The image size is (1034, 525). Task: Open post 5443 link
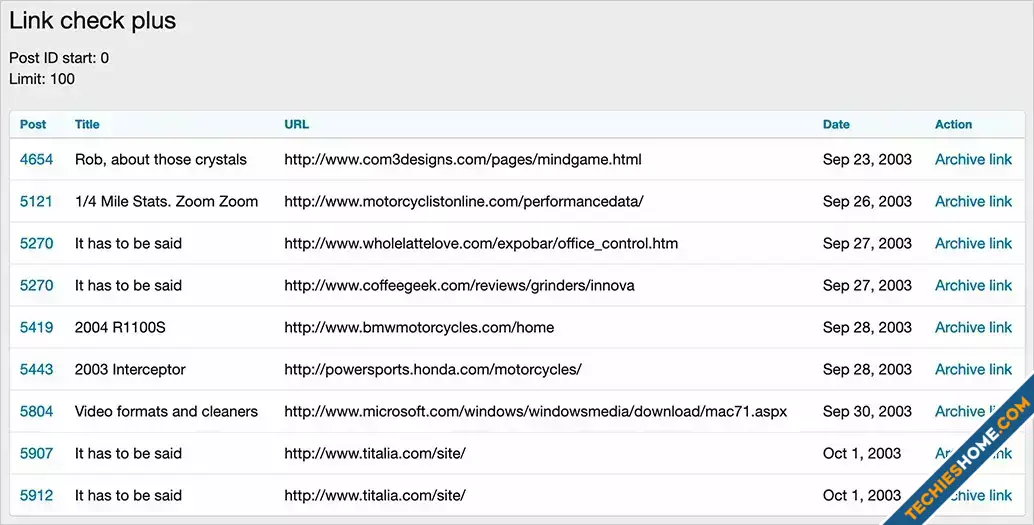(x=36, y=369)
